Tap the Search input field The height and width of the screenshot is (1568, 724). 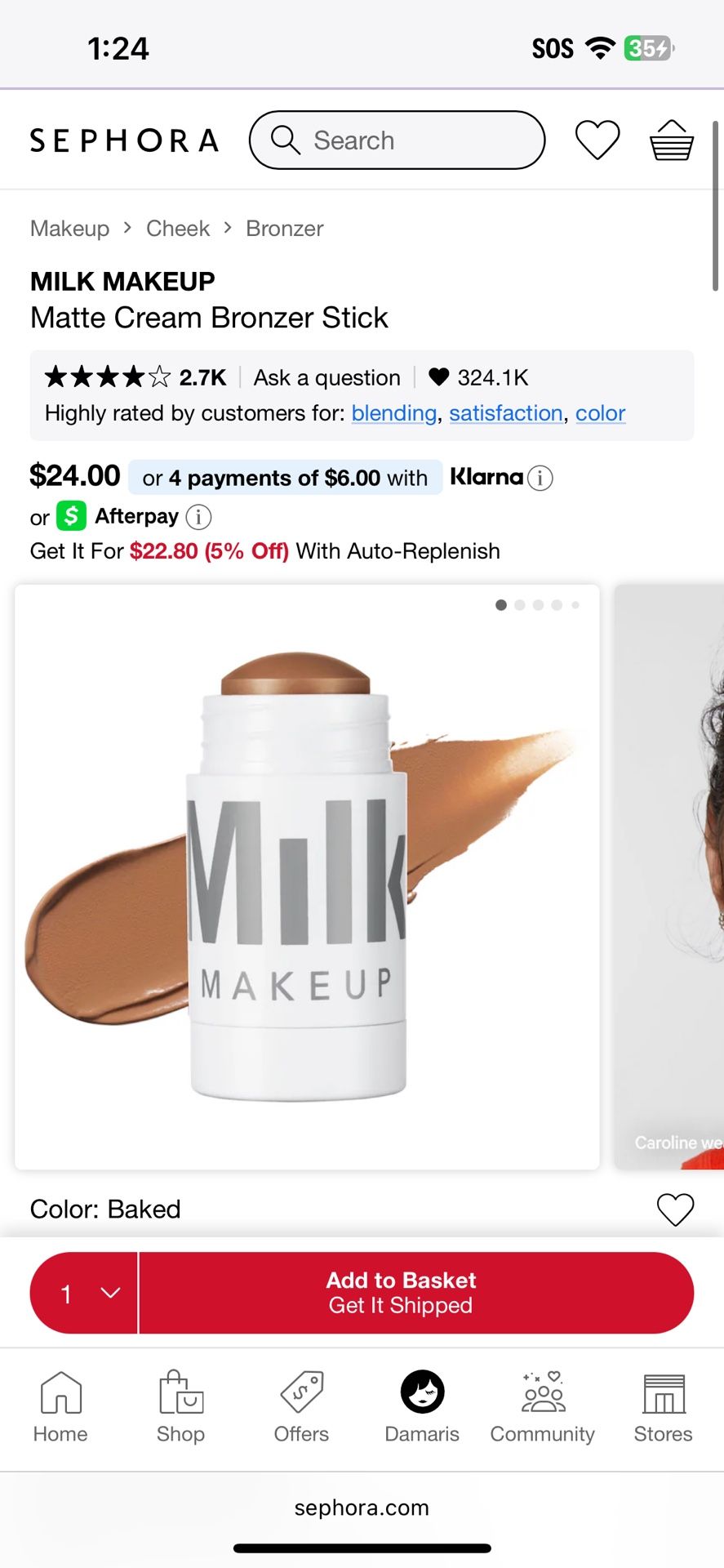pyautogui.click(x=398, y=140)
